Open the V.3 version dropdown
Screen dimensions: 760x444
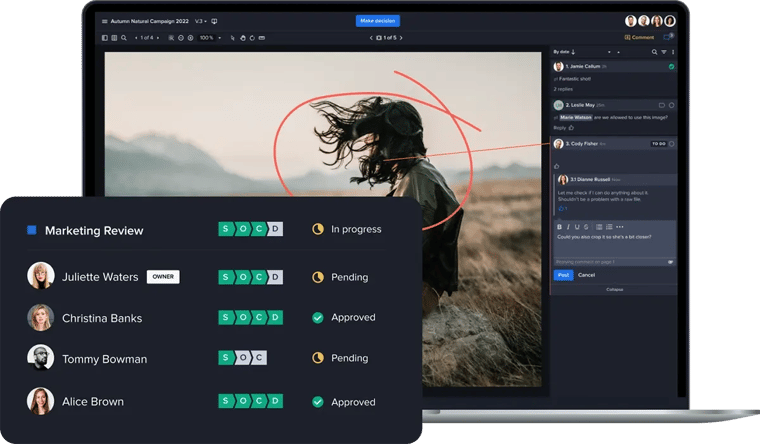pyautogui.click(x=199, y=21)
